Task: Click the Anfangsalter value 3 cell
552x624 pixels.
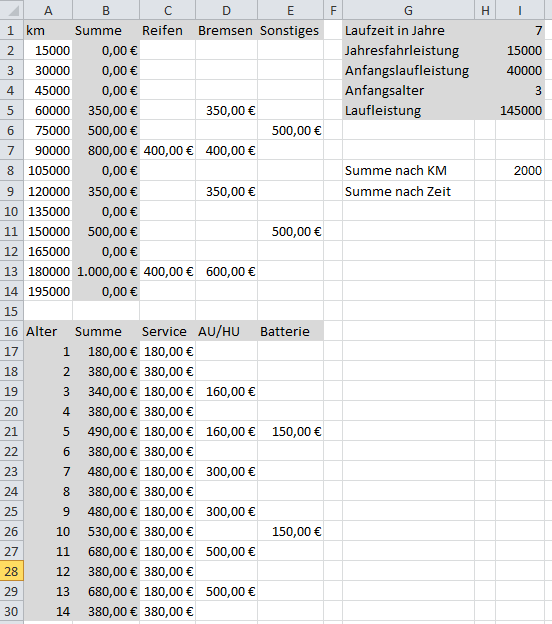Action: click(x=520, y=90)
